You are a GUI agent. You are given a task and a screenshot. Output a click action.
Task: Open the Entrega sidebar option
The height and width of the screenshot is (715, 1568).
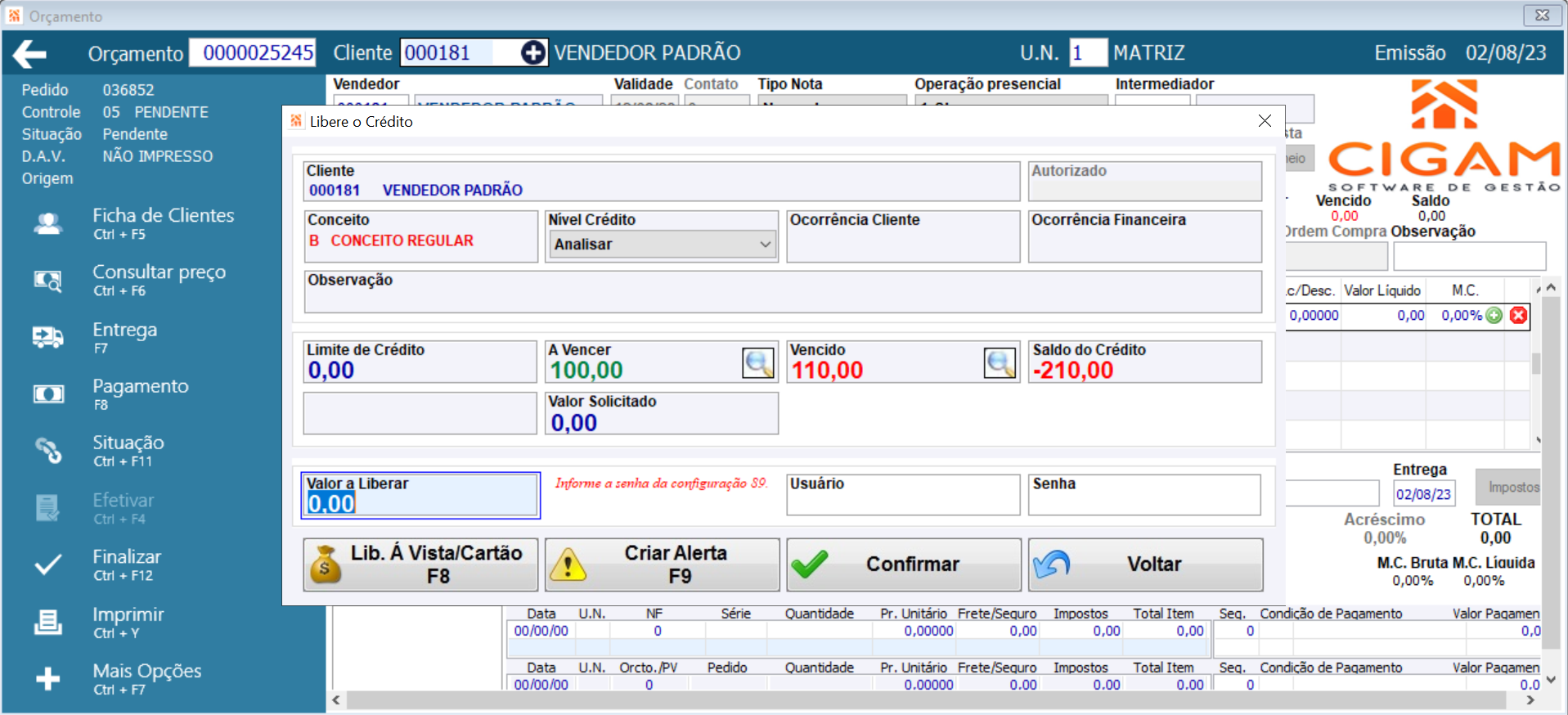click(124, 336)
